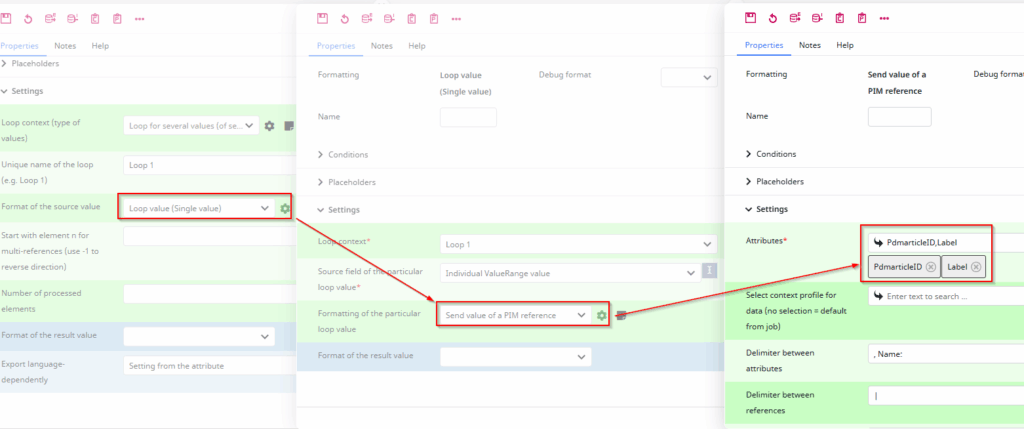Switch to the Notes tab in the right panel
1024x429 pixels.
(x=810, y=45)
